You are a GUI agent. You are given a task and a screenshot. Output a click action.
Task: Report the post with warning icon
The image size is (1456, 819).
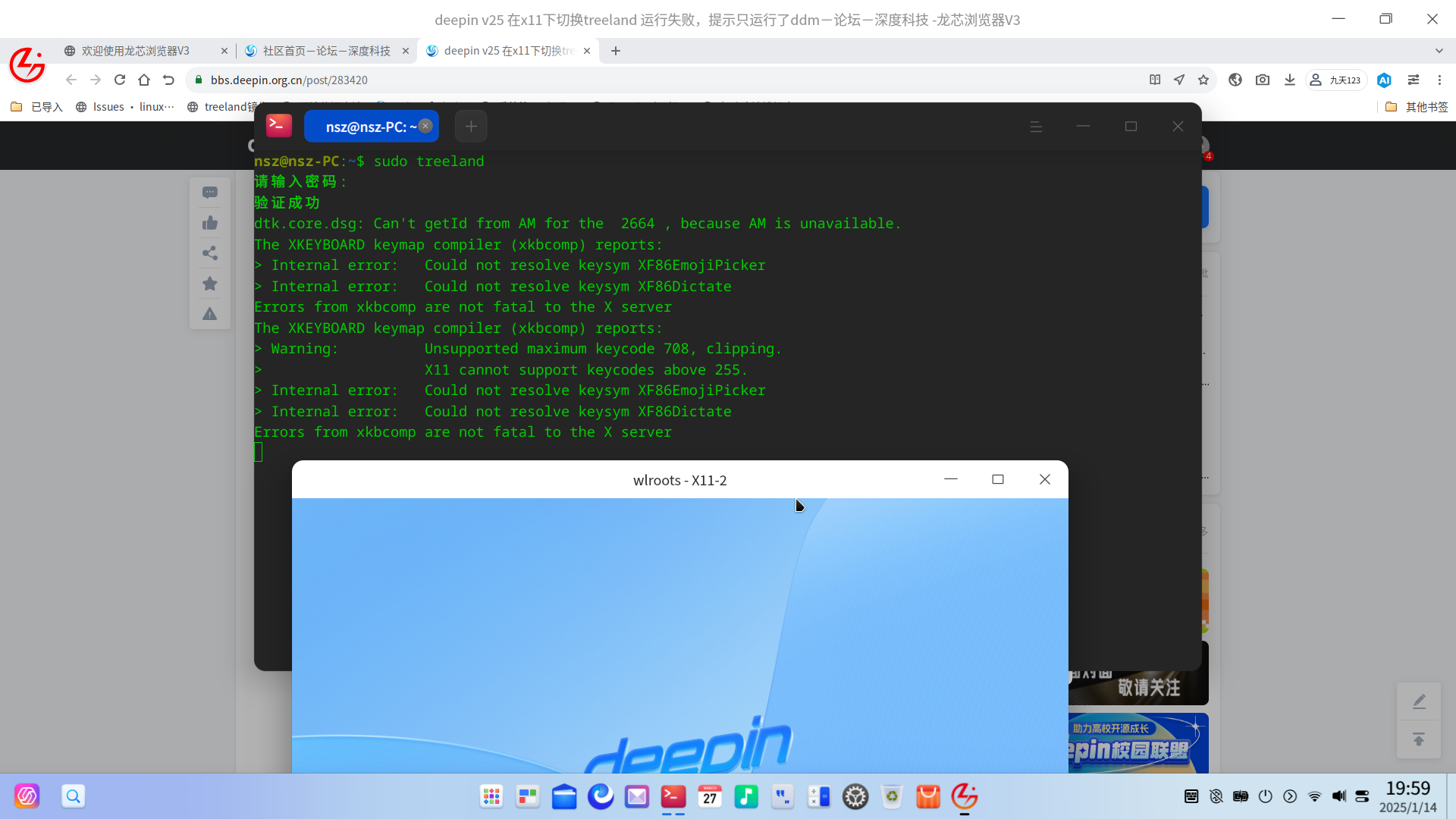point(210,314)
